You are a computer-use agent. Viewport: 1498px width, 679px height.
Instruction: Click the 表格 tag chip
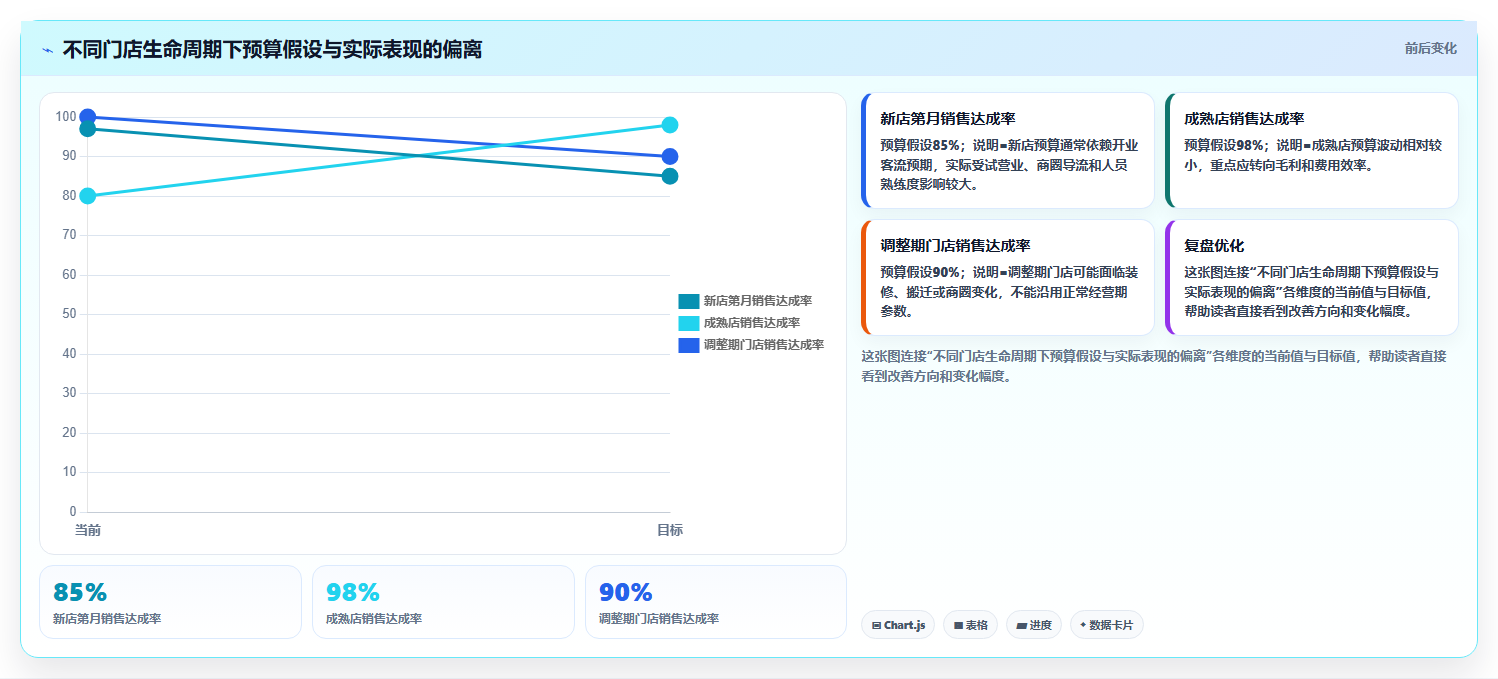tap(970, 625)
